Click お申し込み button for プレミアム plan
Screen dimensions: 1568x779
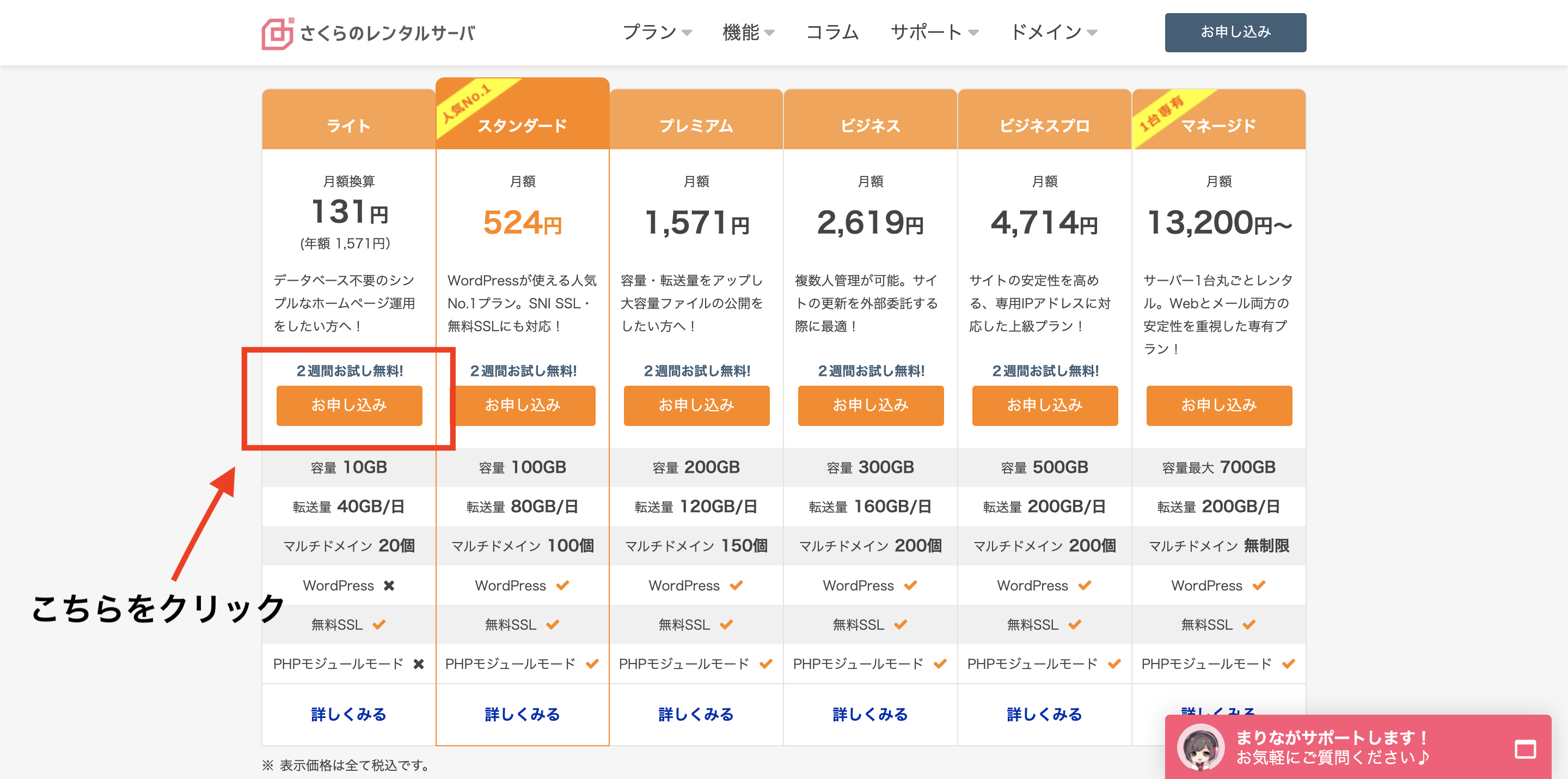click(x=696, y=405)
